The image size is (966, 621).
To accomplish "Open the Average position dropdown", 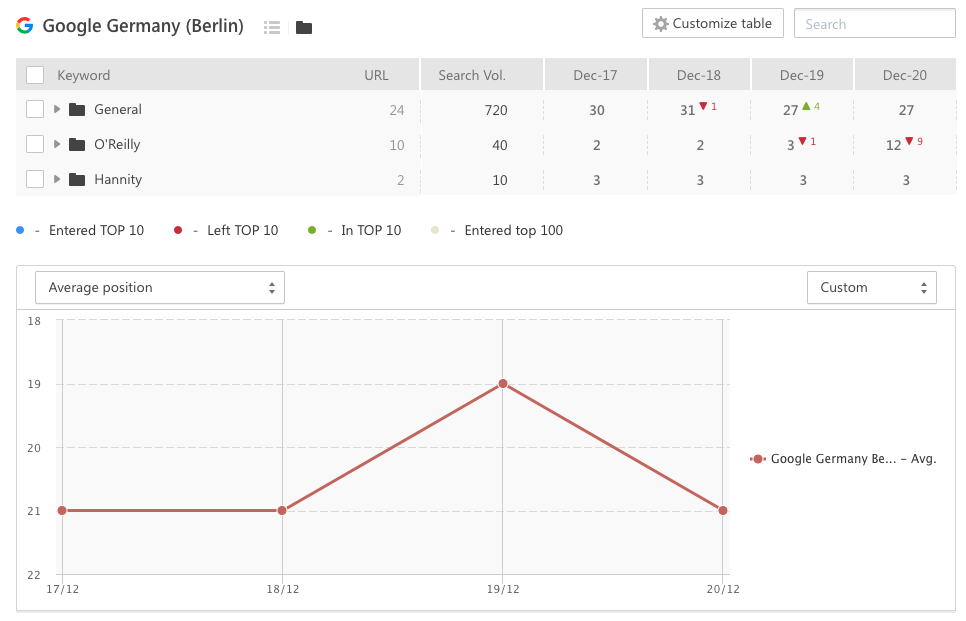I will (160, 288).
